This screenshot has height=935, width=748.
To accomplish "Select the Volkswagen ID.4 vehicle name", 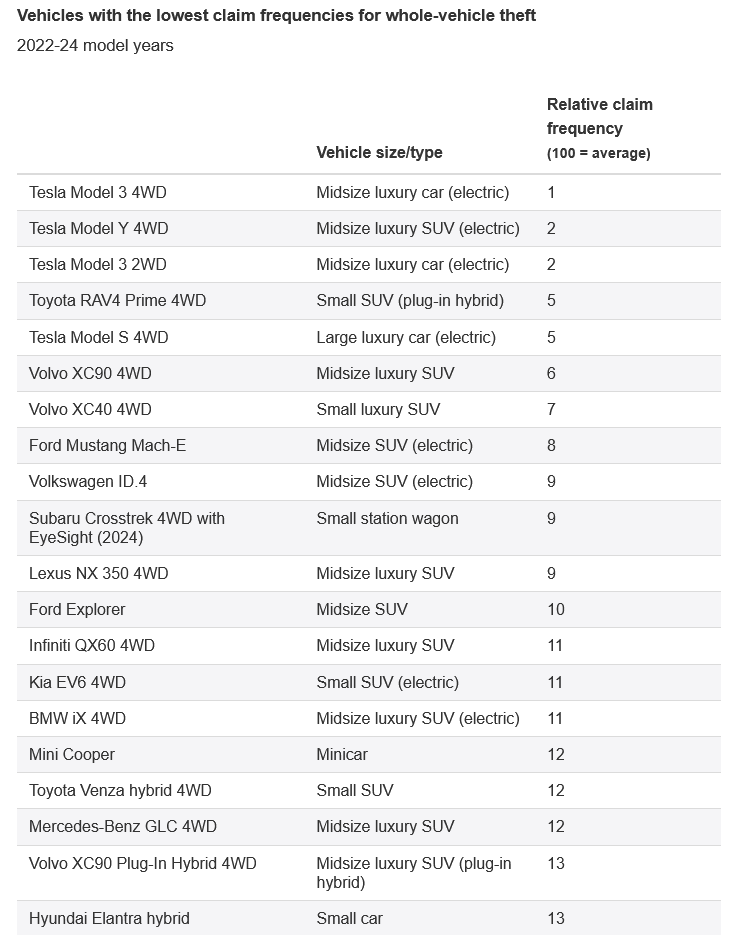I will (x=88, y=481).
